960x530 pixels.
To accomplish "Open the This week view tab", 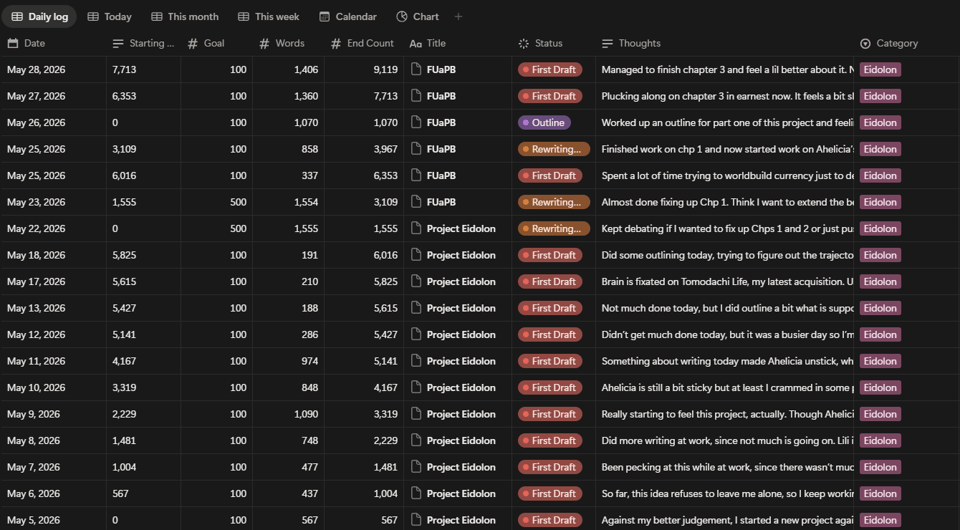I will point(269,17).
